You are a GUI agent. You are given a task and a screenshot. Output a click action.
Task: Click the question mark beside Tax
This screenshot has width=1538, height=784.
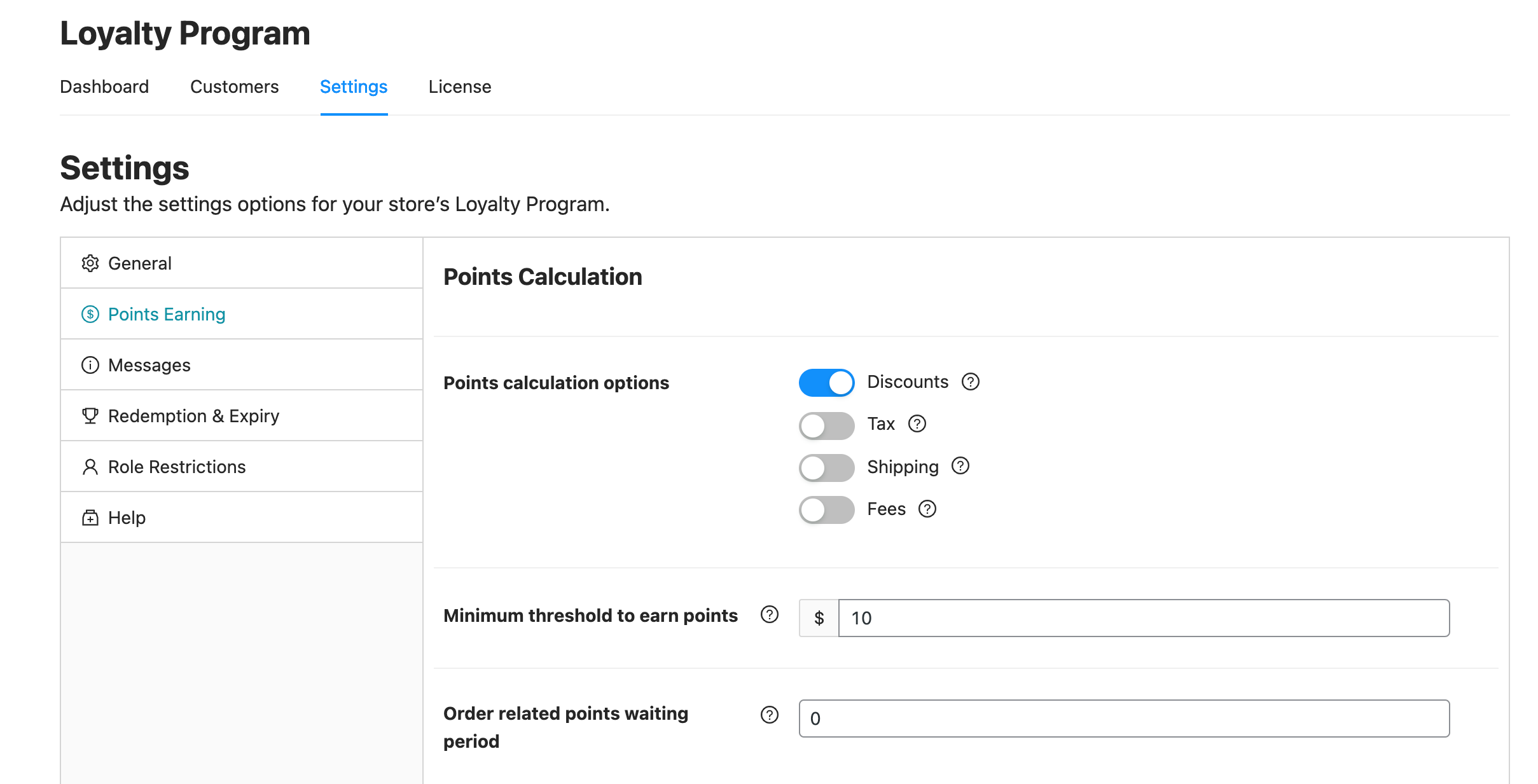[917, 423]
